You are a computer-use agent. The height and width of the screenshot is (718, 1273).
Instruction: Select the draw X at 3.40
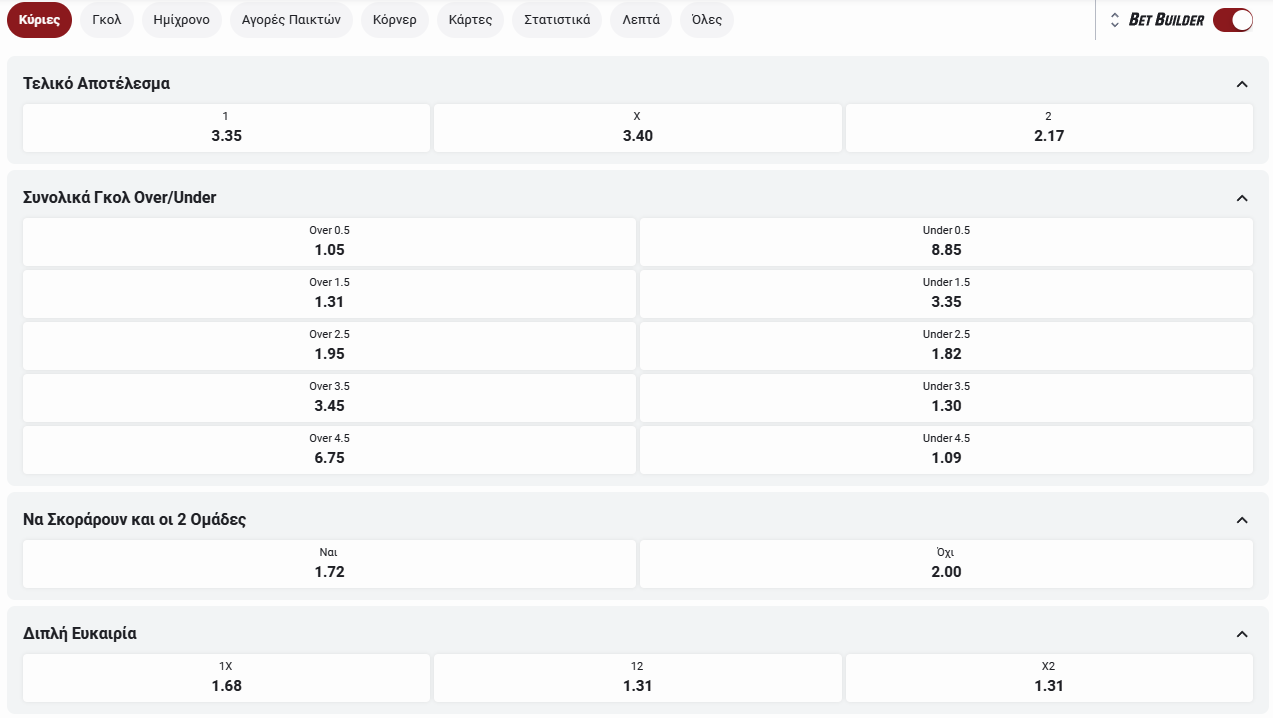(x=637, y=128)
